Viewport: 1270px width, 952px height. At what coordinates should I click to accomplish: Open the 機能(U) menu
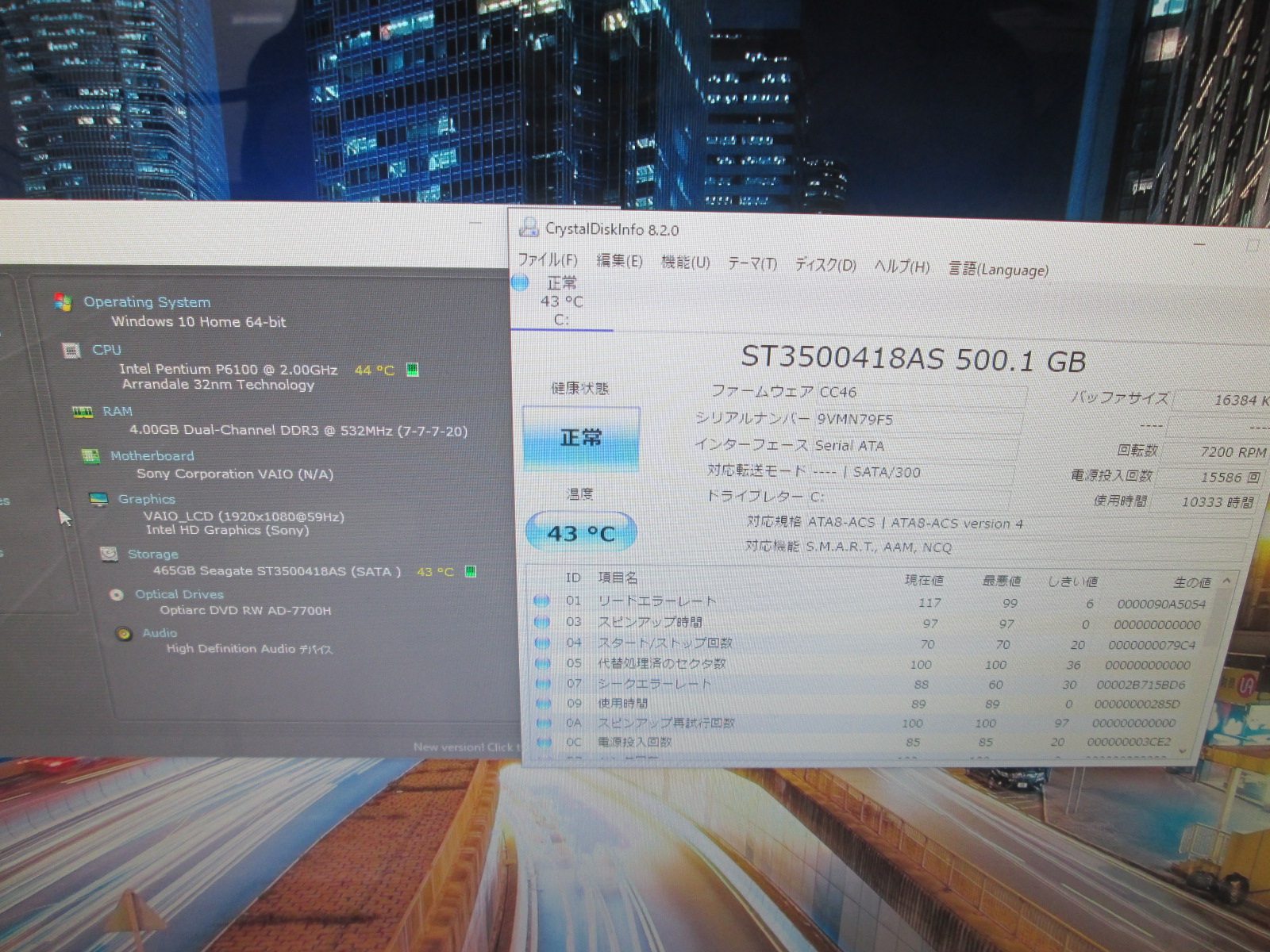tap(685, 262)
